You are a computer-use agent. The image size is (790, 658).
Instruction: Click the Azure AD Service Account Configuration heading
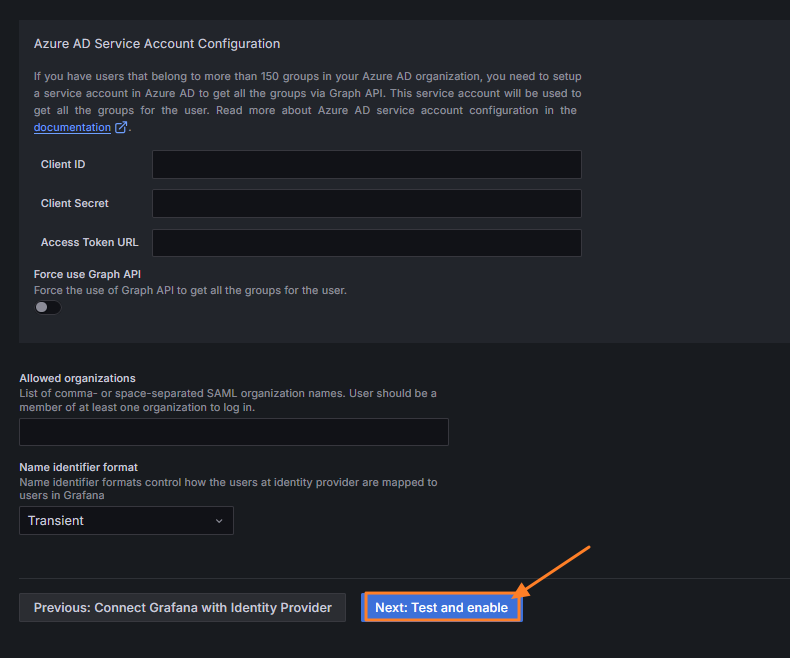click(157, 44)
